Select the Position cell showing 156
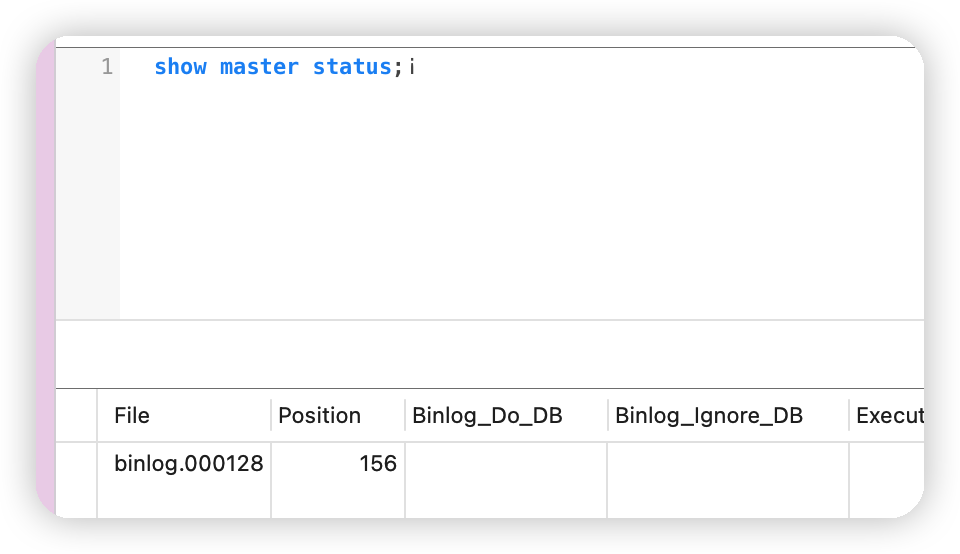The height and width of the screenshot is (554, 960). (338, 480)
